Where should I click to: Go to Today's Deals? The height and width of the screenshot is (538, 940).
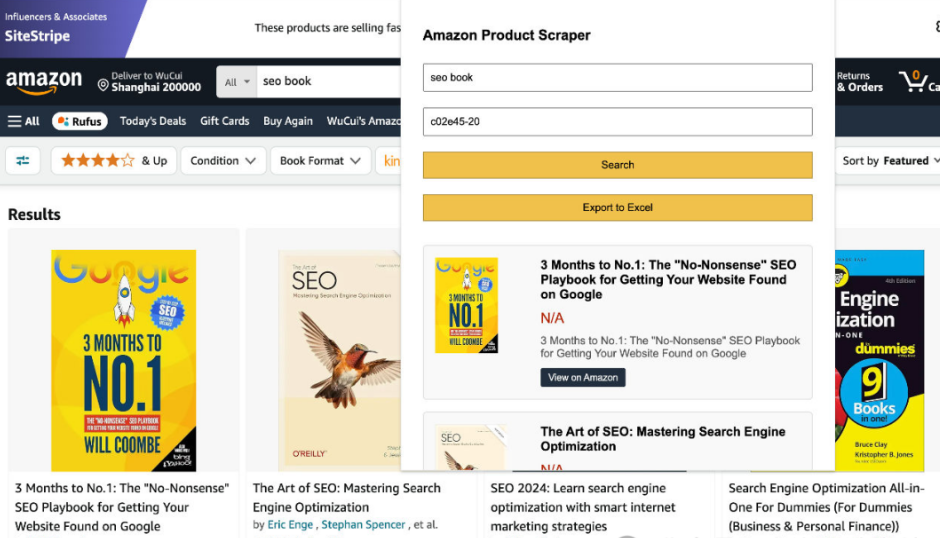153,121
